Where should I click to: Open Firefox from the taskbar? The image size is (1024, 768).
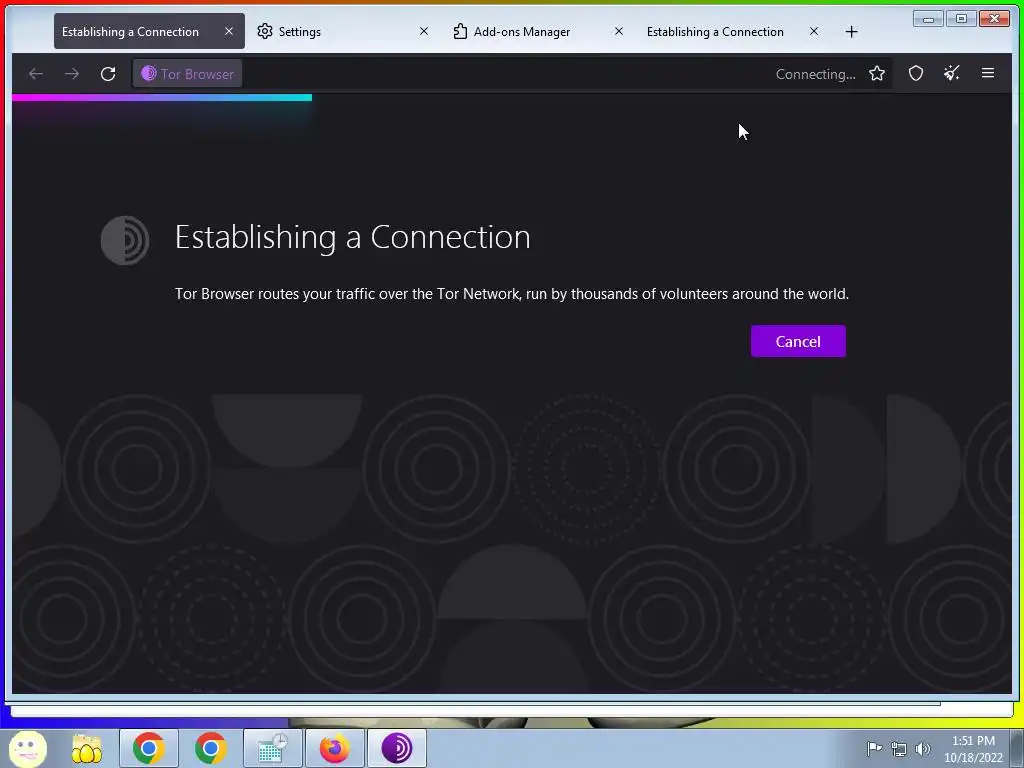334,748
